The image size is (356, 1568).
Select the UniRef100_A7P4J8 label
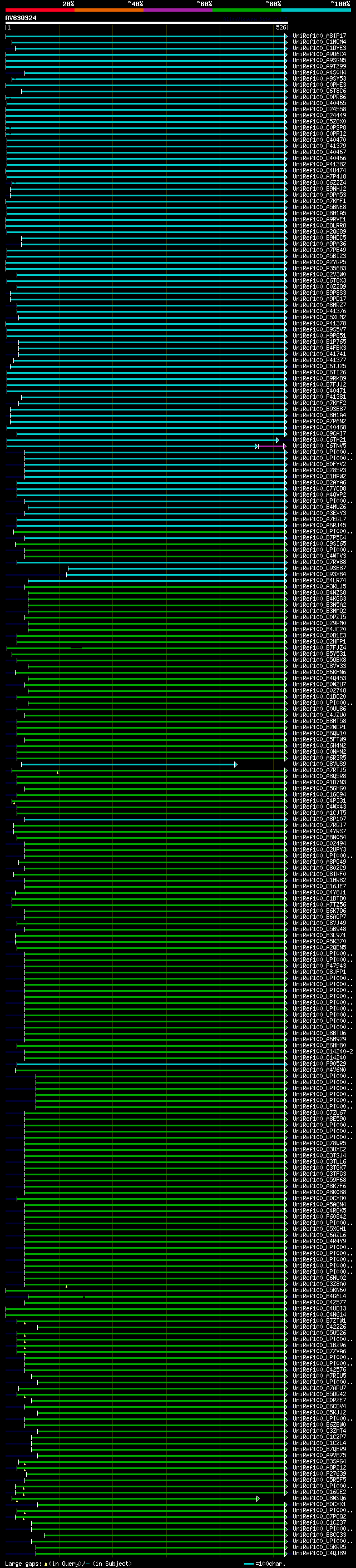tap(319, 176)
